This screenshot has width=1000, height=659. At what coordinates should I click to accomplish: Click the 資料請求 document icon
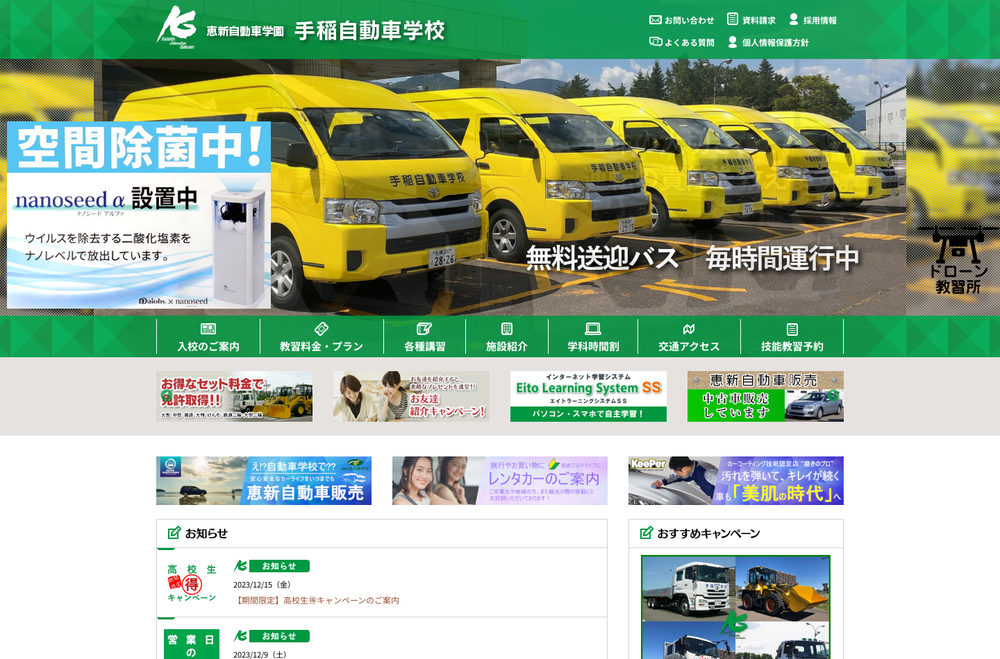pyautogui.click(x=733, y=19)
